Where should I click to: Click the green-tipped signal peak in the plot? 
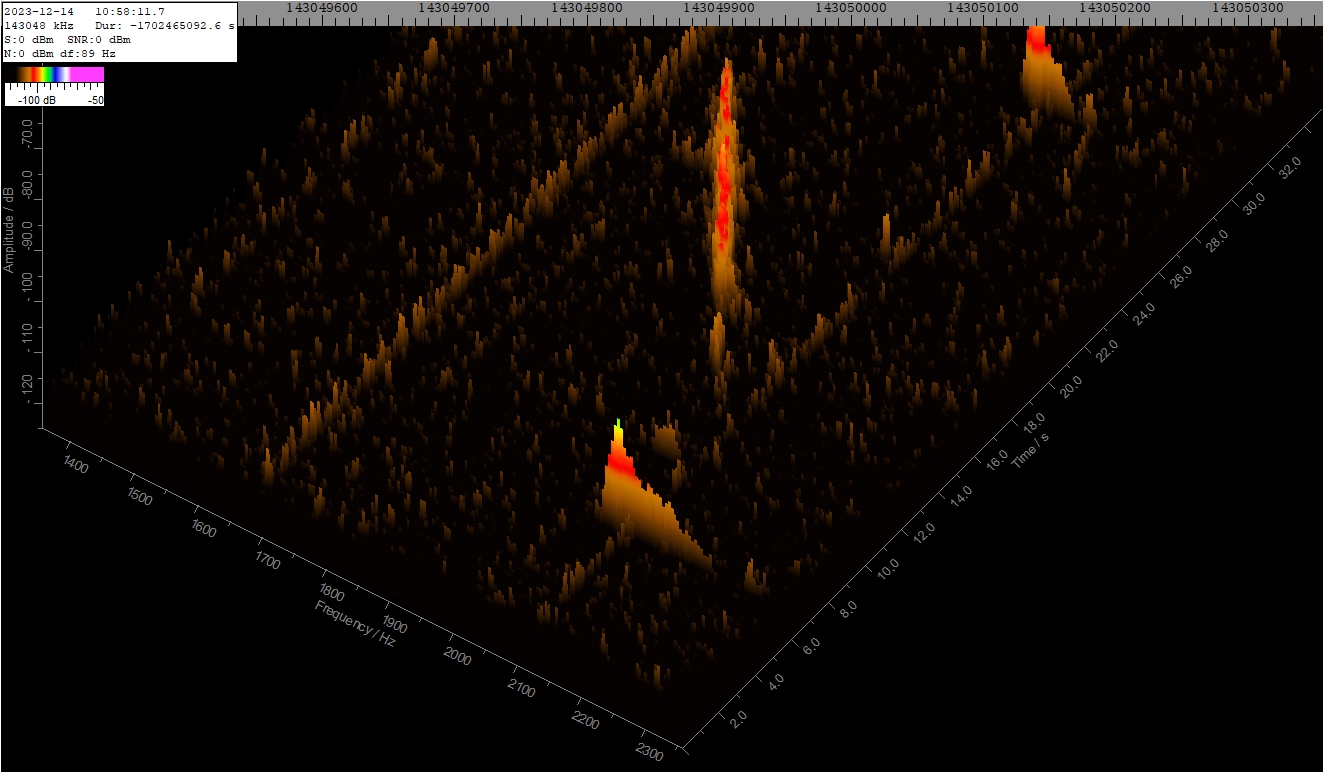coord(619,445)
